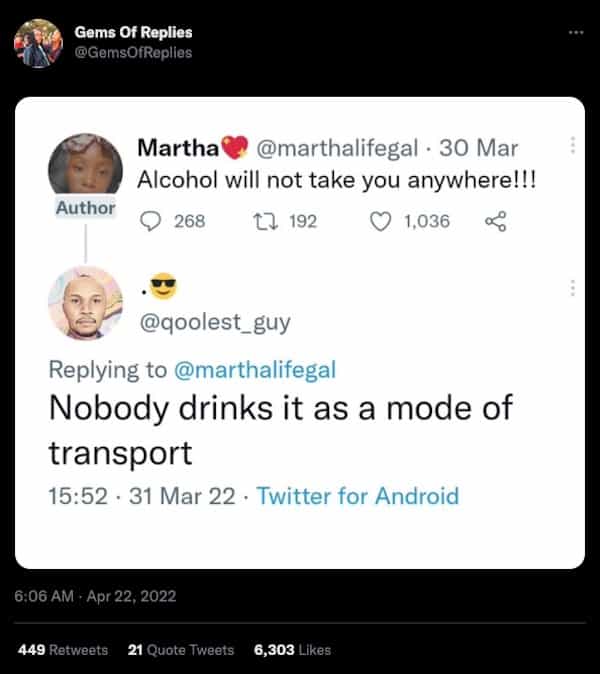Open the three-dot menu on Gems Of Replies post
600x674 pixels.
(574, 33)
